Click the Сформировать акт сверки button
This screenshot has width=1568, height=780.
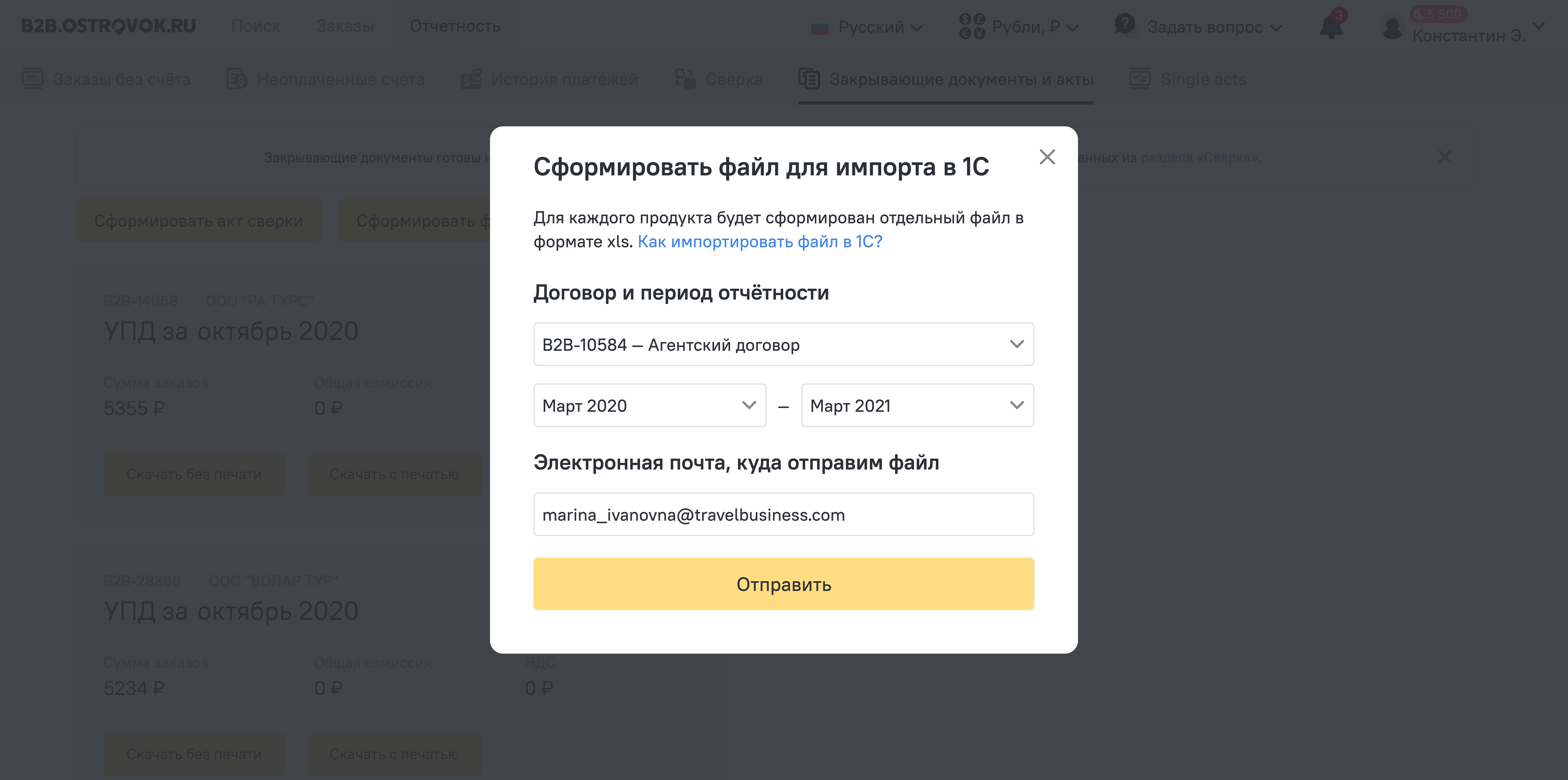198,220
